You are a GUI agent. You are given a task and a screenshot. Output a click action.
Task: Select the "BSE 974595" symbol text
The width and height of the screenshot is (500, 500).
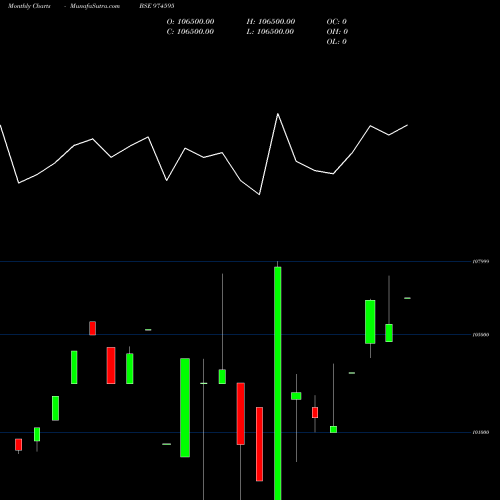click(x=157, y=6)
